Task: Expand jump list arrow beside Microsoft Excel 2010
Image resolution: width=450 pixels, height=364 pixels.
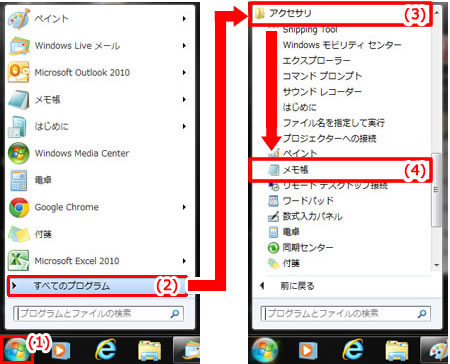Action: coord(184,261)
